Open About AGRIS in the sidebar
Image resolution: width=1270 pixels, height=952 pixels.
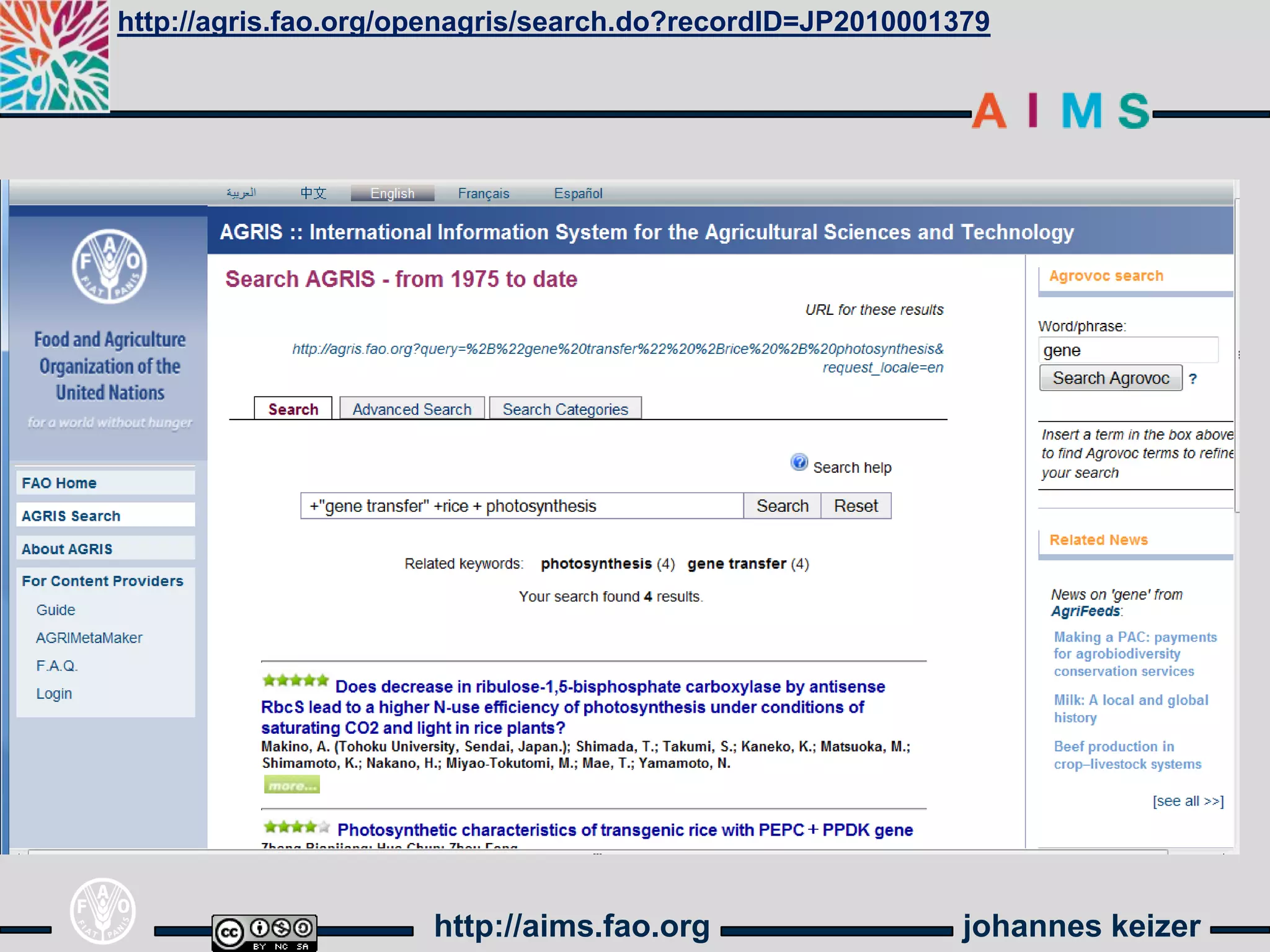pyautogui.click(x=105, y=549)
